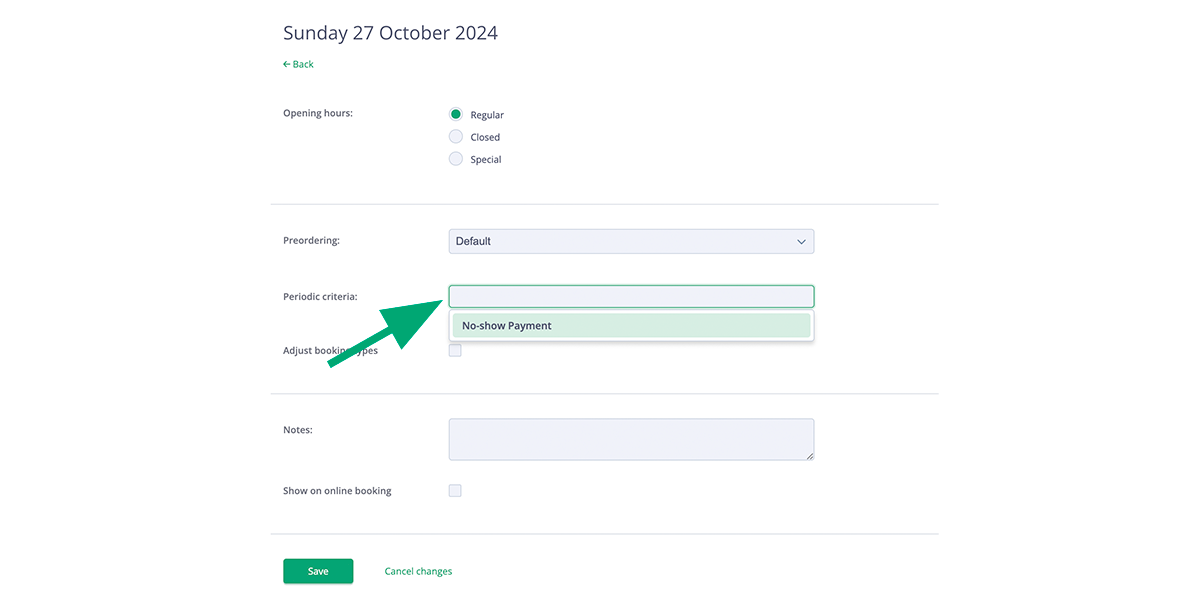This screenshot has height=600, width=1200.
Task: Open the Periodic criteria dropdown field
Action: click(630, 296)
